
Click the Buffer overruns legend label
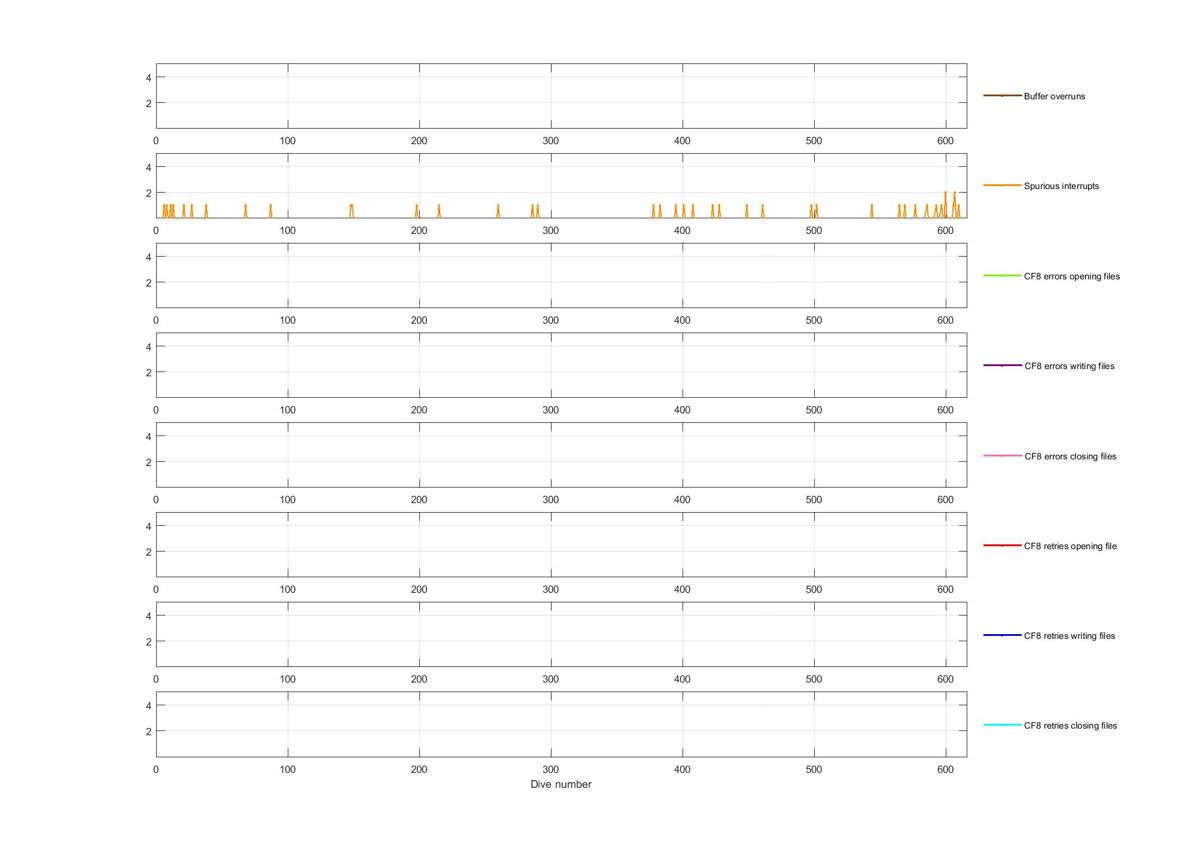tap(1054, 96)
